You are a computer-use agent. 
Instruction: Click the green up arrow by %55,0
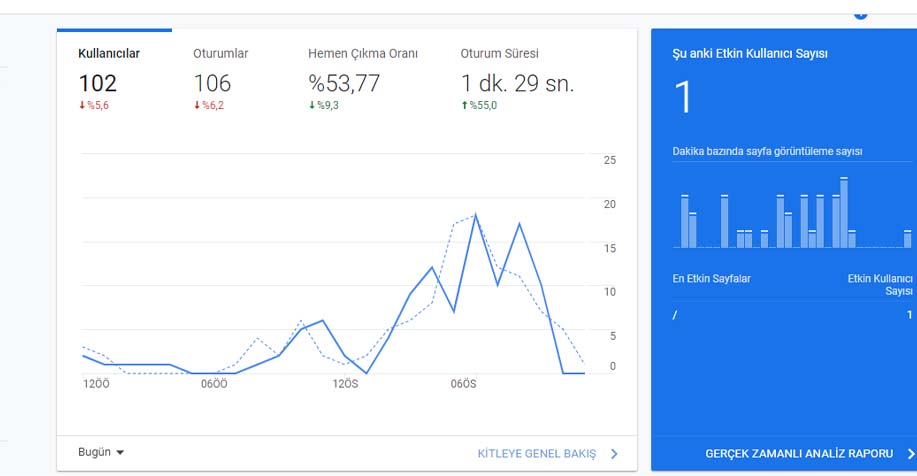coord(464,105)
